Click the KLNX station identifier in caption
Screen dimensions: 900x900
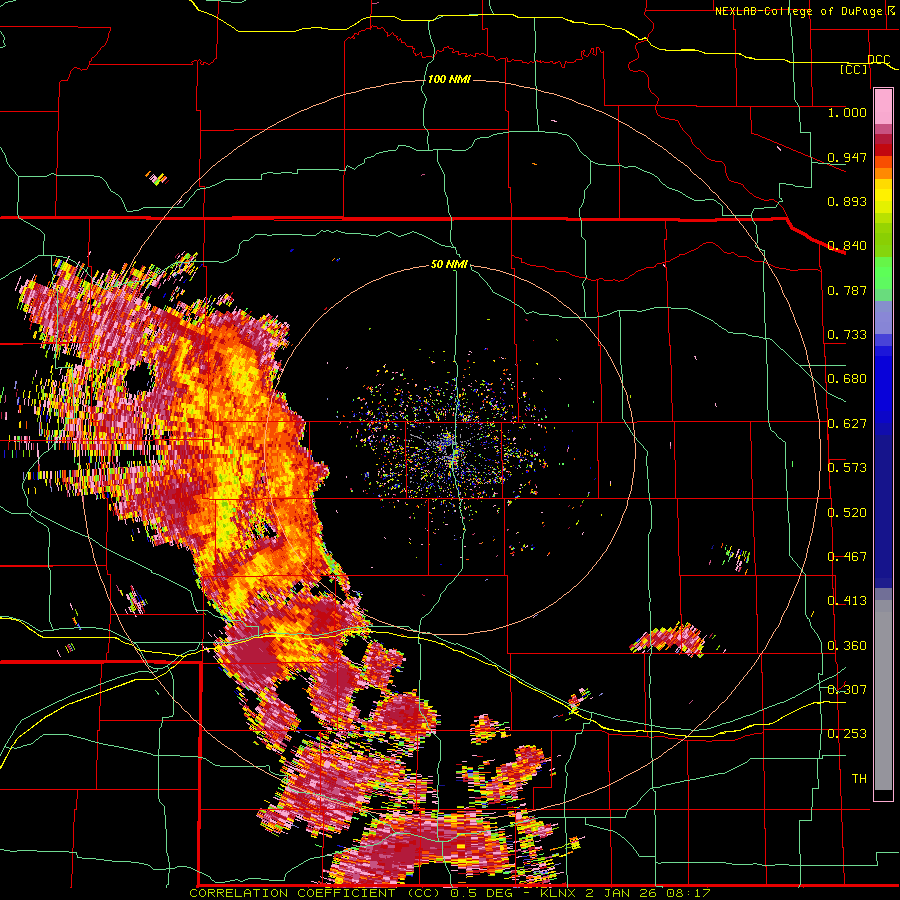click(559, 893)
